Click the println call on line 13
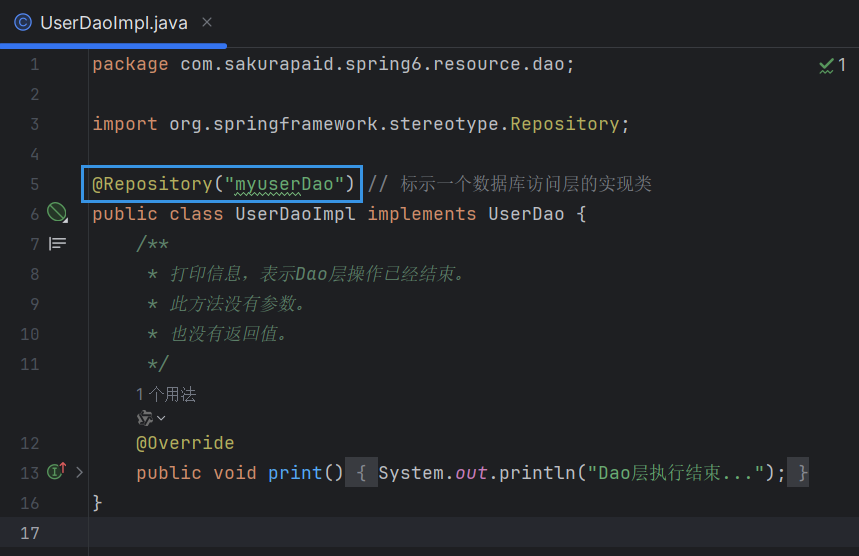Viewport: 859px width, 556px height. point(537,472)
